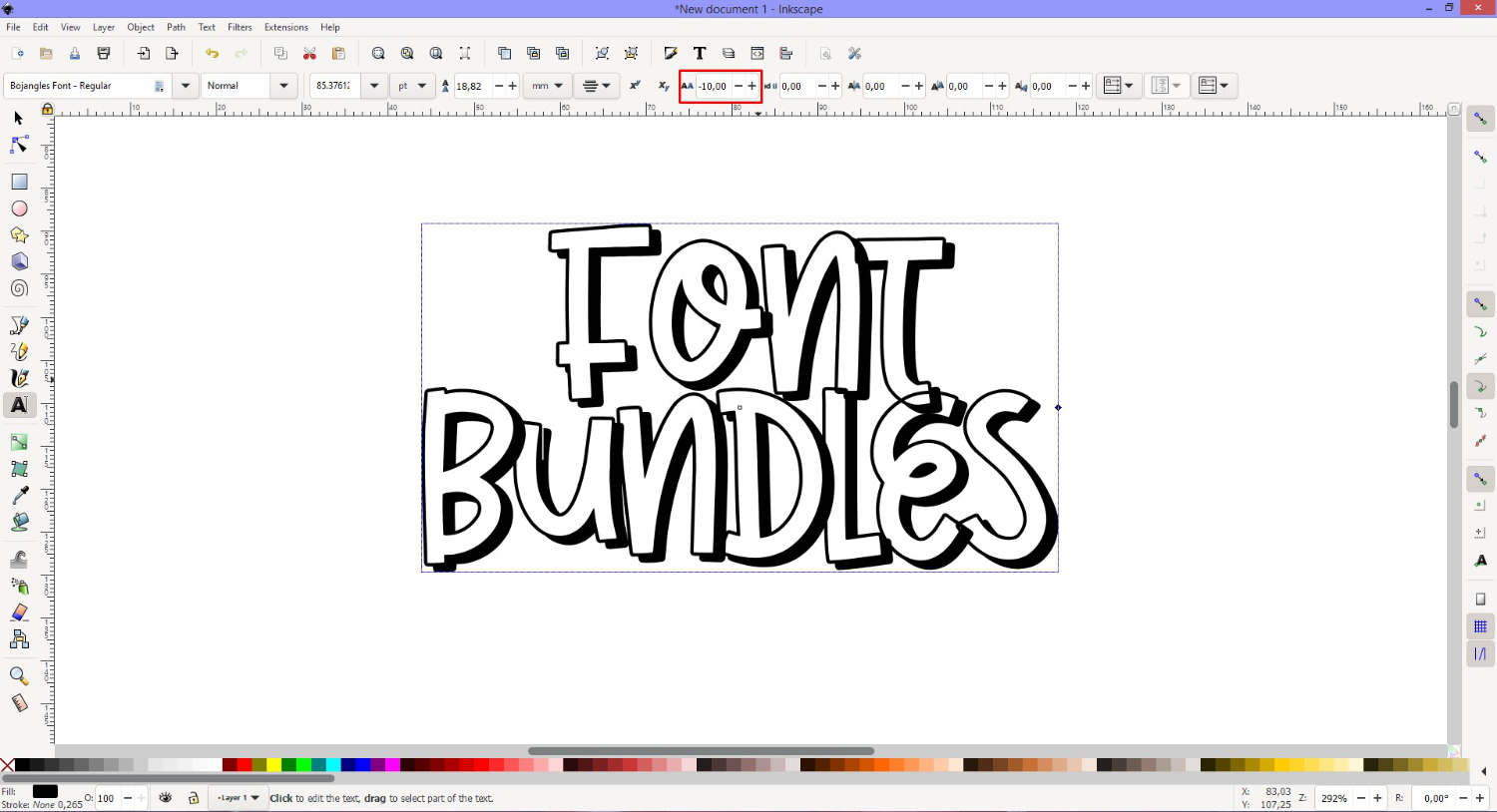1497x812 pixels.
Task: Select the Tweak tool
Action: (x=19, y=559)
